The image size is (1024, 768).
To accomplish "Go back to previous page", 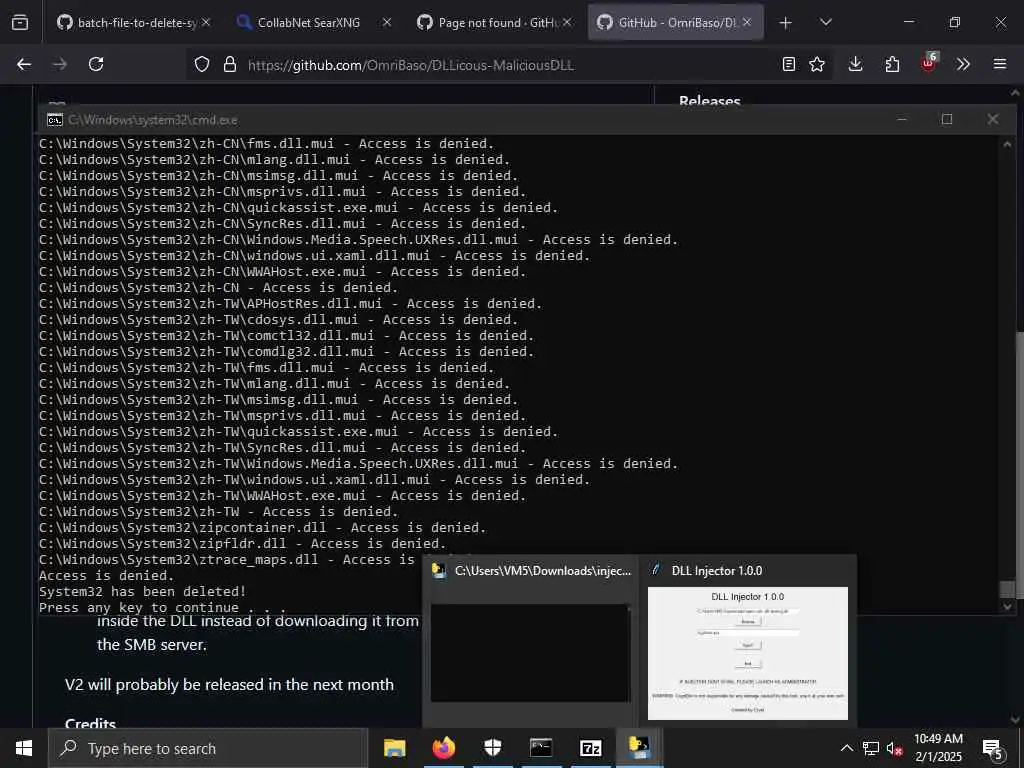I will 24,64.
